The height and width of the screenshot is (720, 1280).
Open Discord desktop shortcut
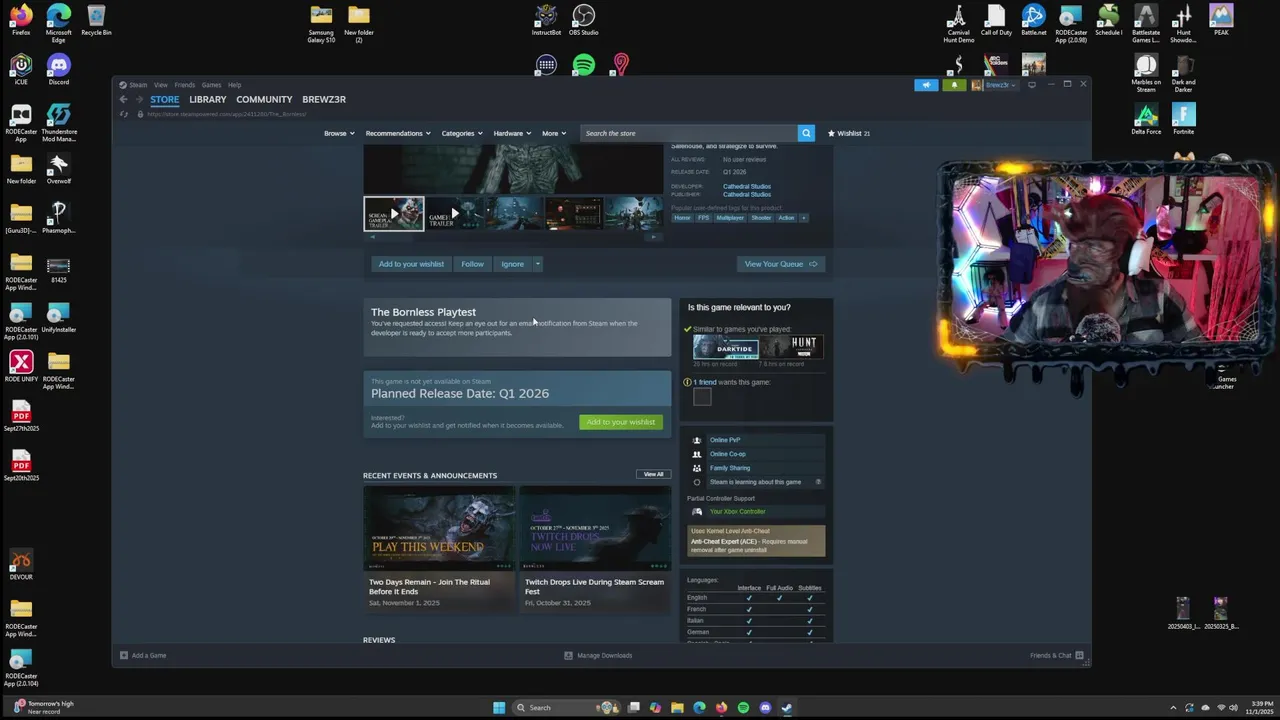[x=59, y=69]
